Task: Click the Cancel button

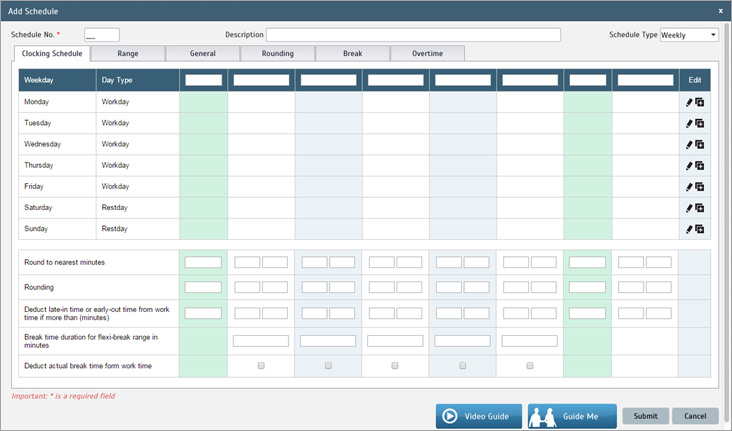Action: (x=694, y=416)
